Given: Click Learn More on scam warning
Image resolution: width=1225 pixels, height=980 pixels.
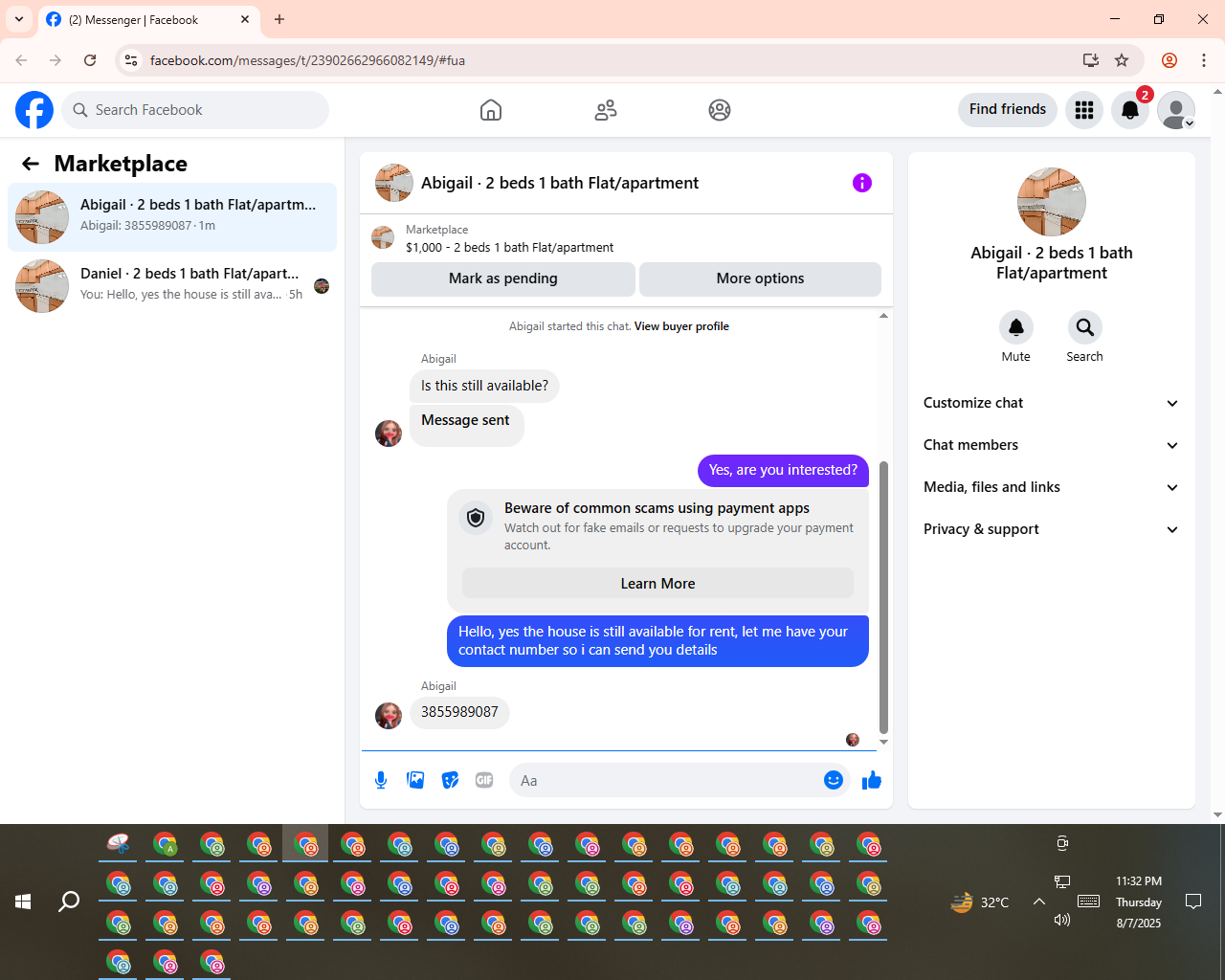Looking at the screenshot, I should click(x=657, y=584).
